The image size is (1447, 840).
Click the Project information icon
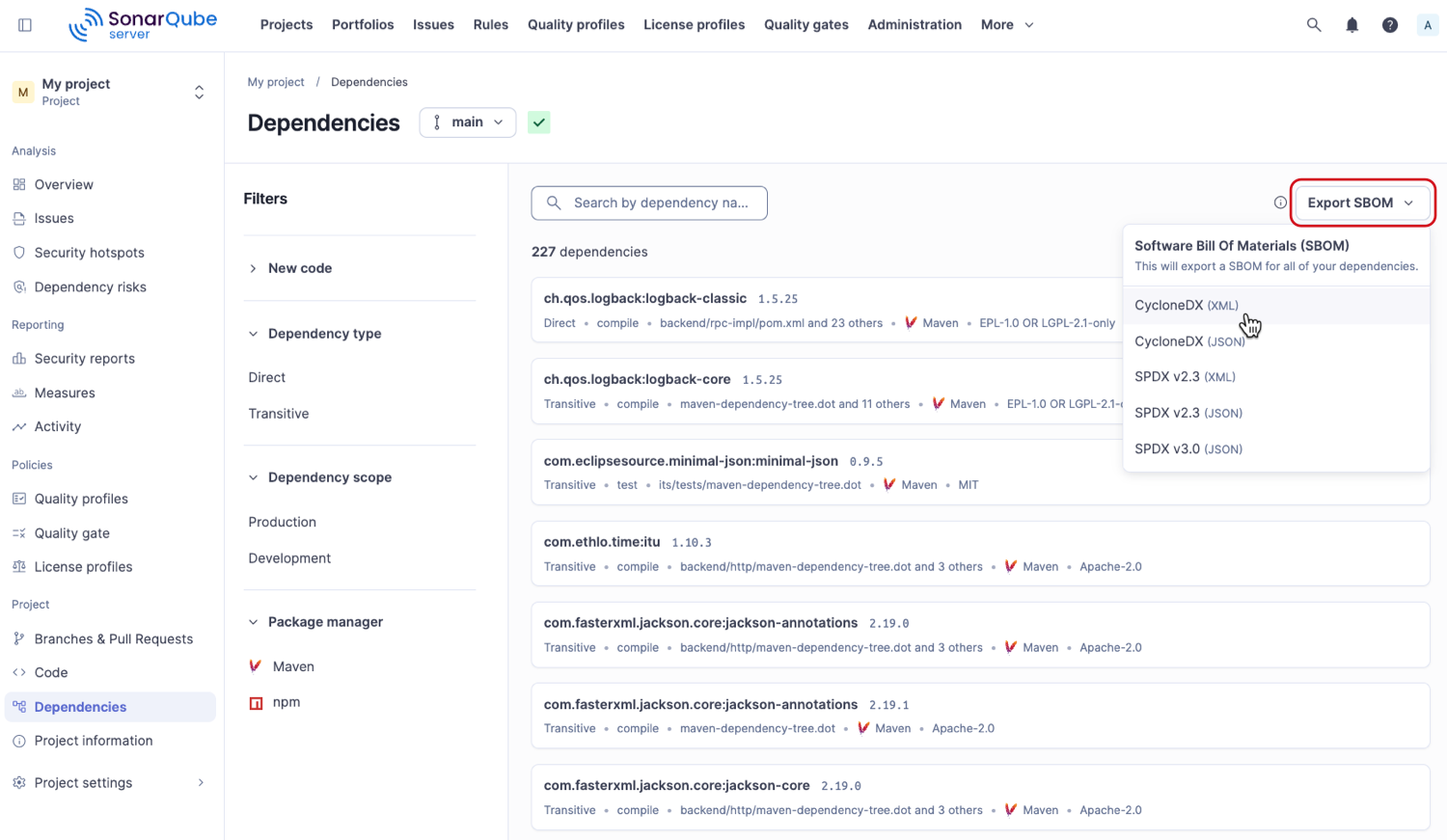[x=19, y=741]
